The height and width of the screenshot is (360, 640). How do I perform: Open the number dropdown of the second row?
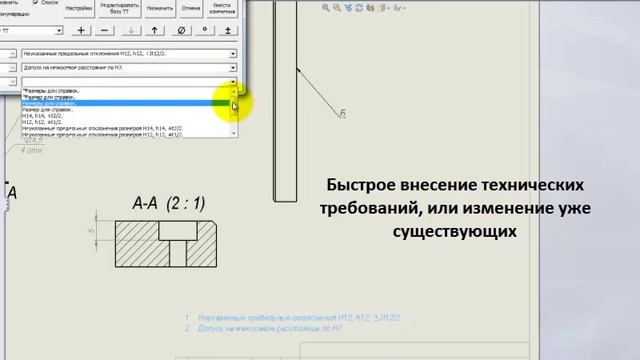point(12,67)
